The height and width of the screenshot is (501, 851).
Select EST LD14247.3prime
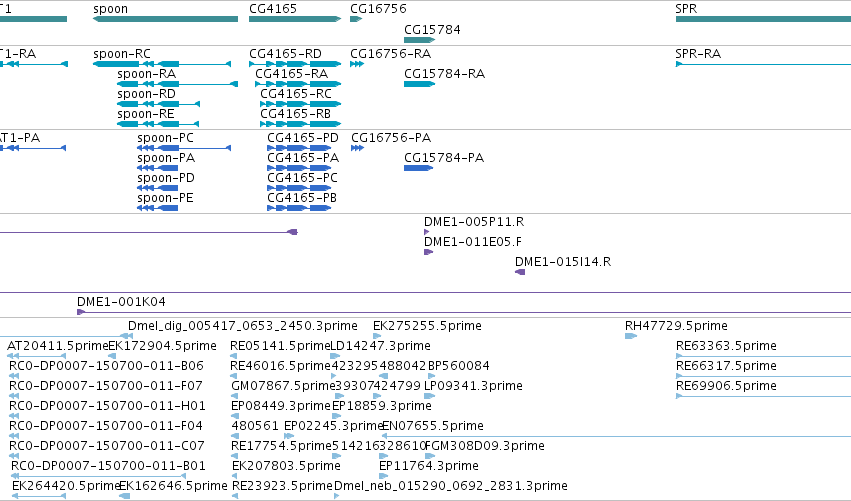click(380, 346)
